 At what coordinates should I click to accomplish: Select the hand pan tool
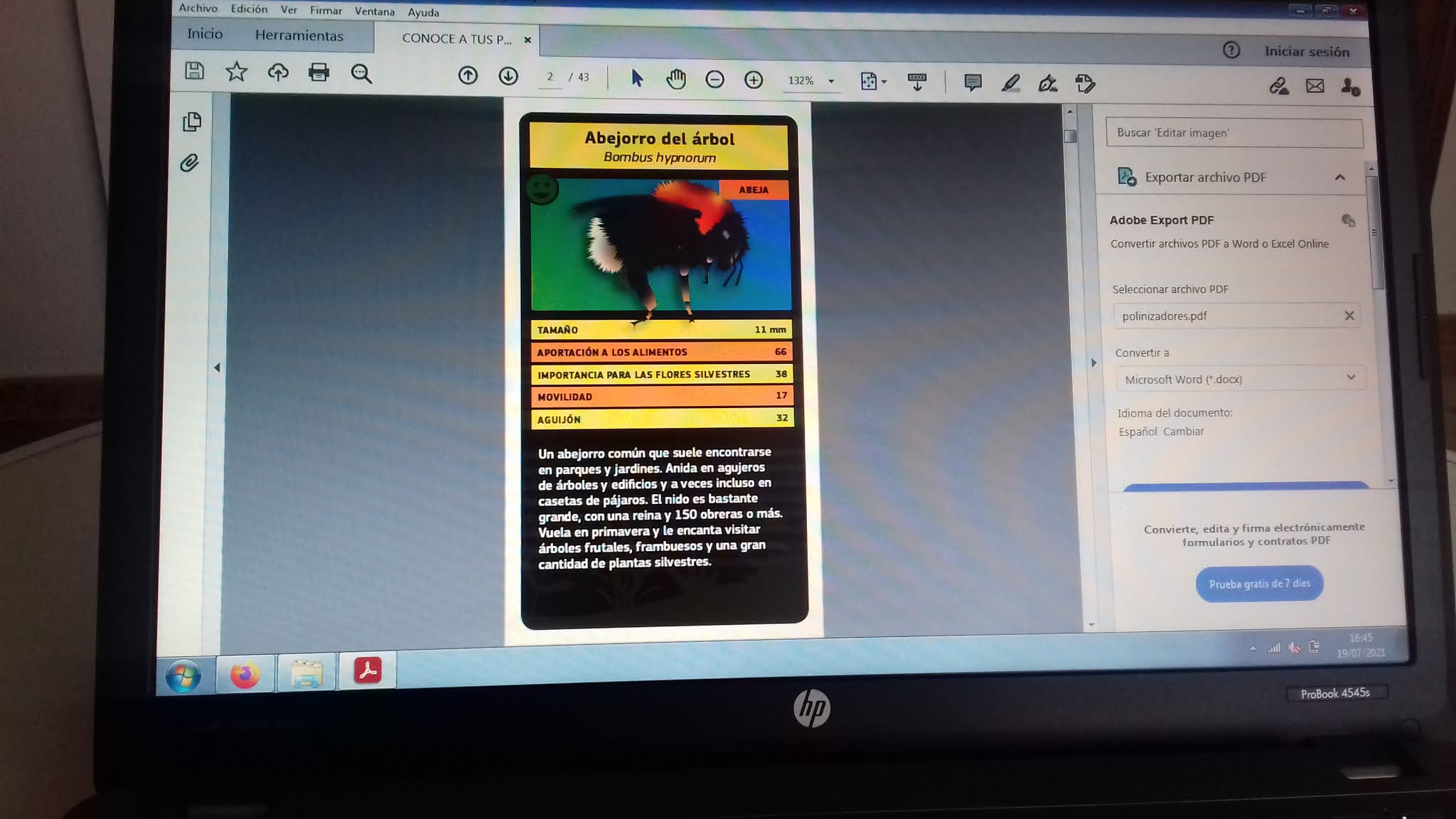[675, 79]
